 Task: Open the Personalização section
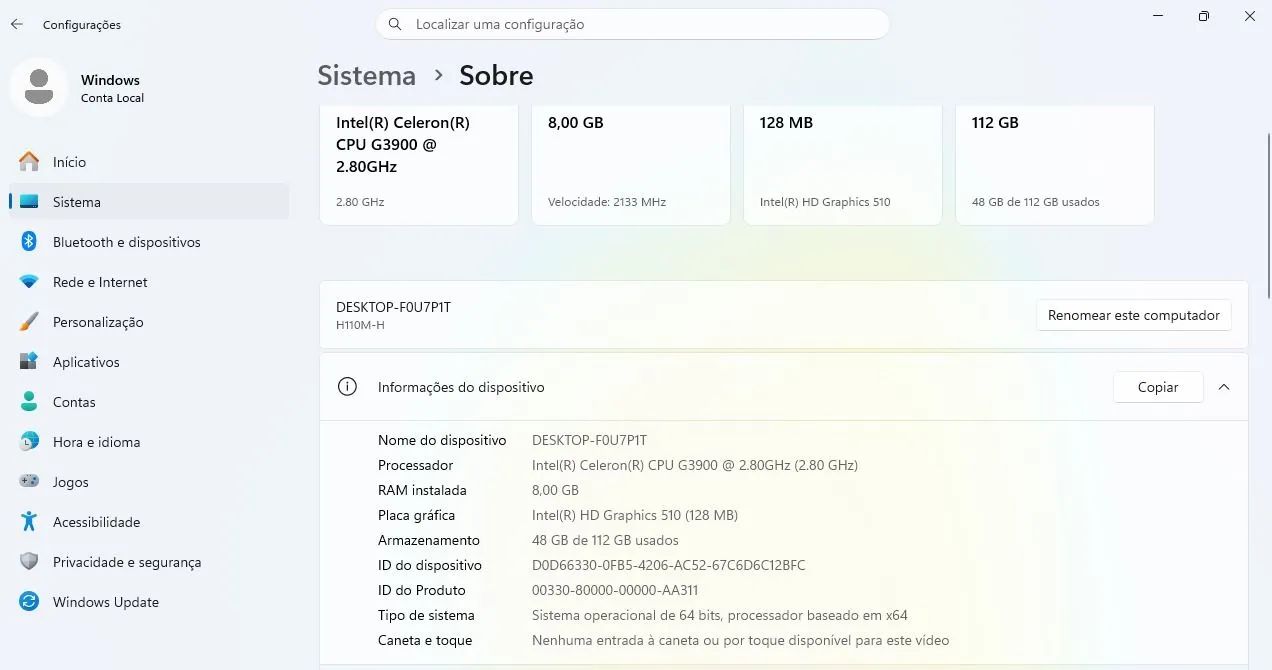pyautogui.click(x=149, y=322)
